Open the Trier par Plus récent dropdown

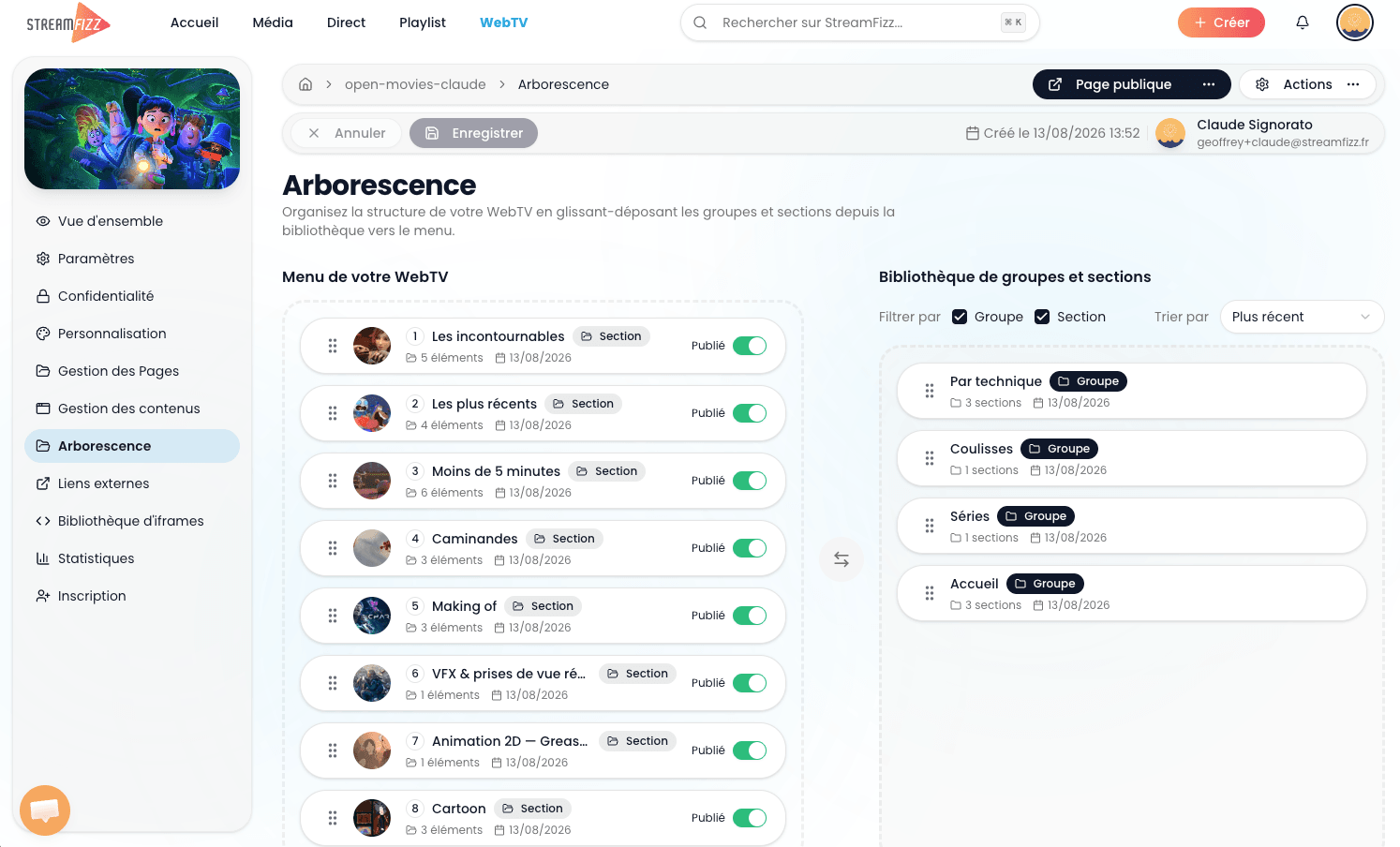1302,317
